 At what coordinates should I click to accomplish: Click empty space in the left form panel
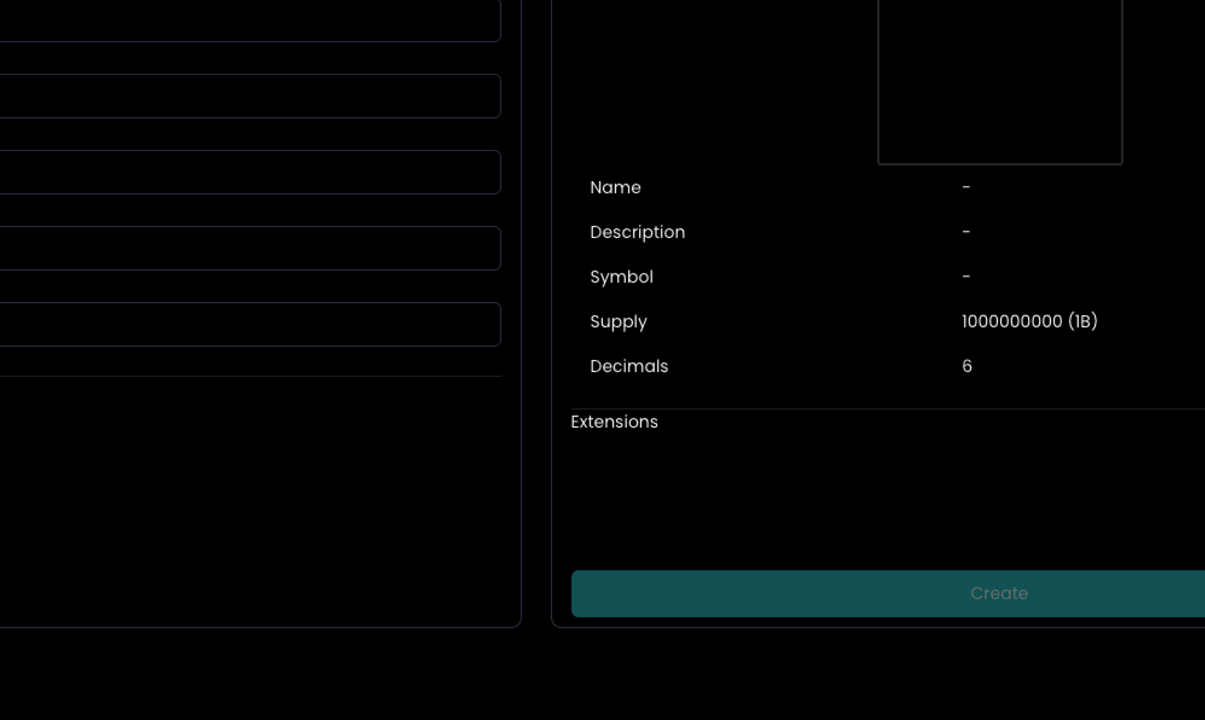[250, 500]
